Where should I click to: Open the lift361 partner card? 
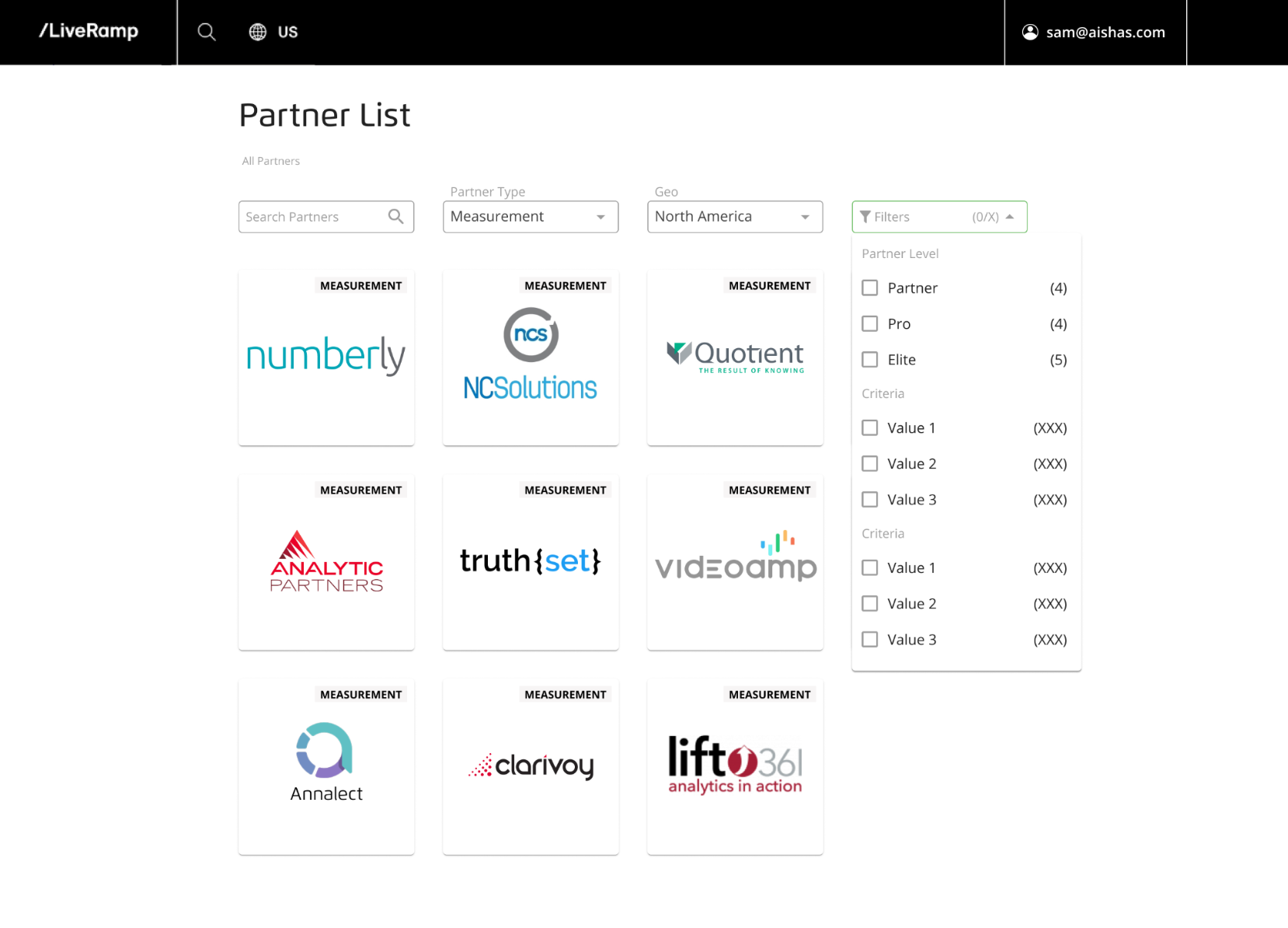point(735,766)
